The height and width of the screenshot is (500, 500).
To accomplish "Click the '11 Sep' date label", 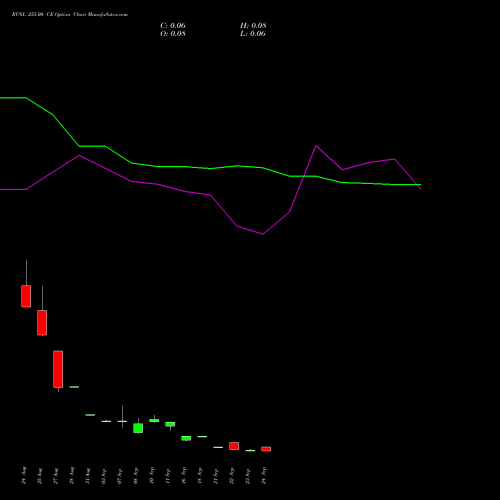I will (x=168, y=476).
